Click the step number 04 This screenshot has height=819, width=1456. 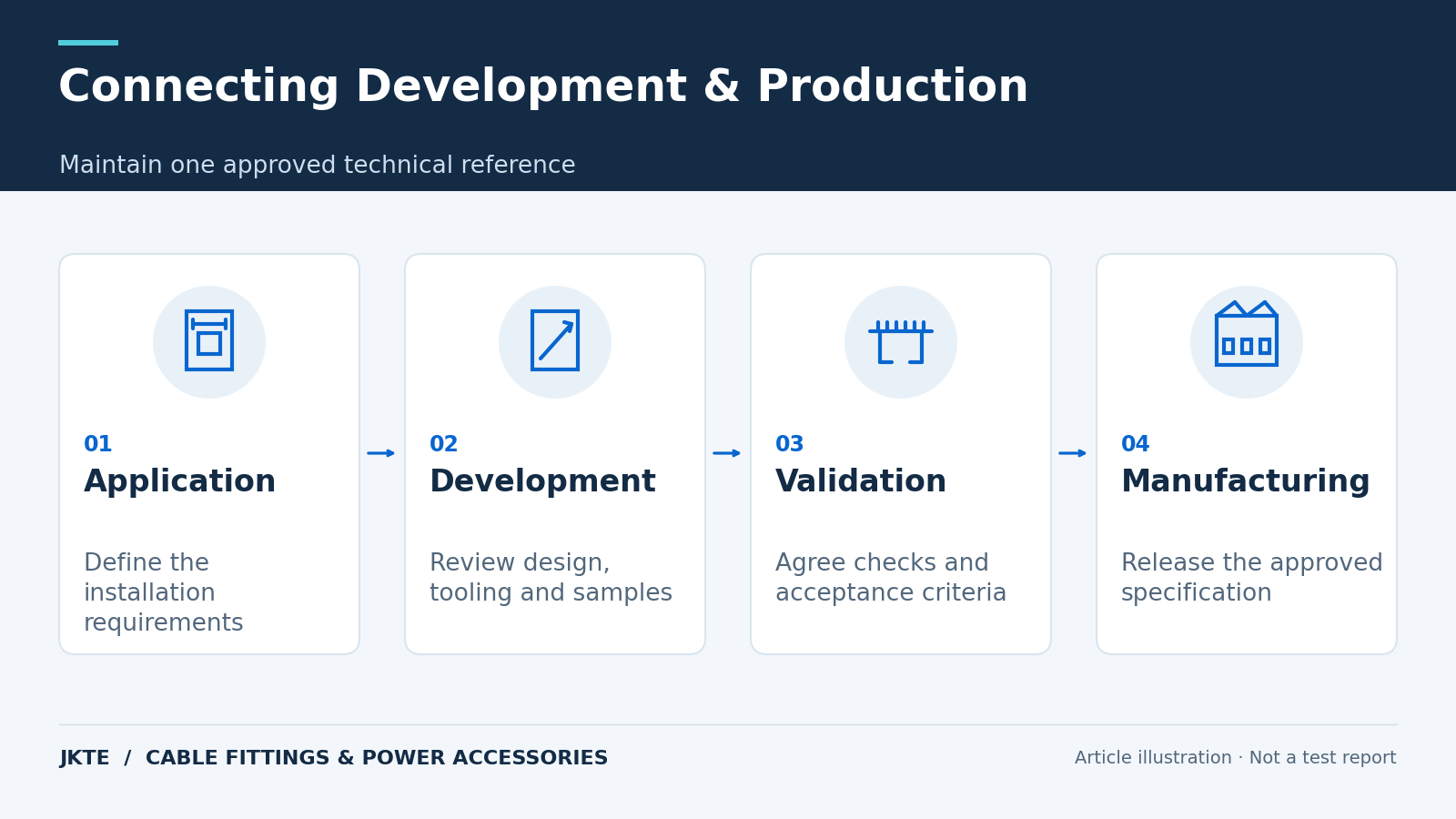tap(1135, 444)
